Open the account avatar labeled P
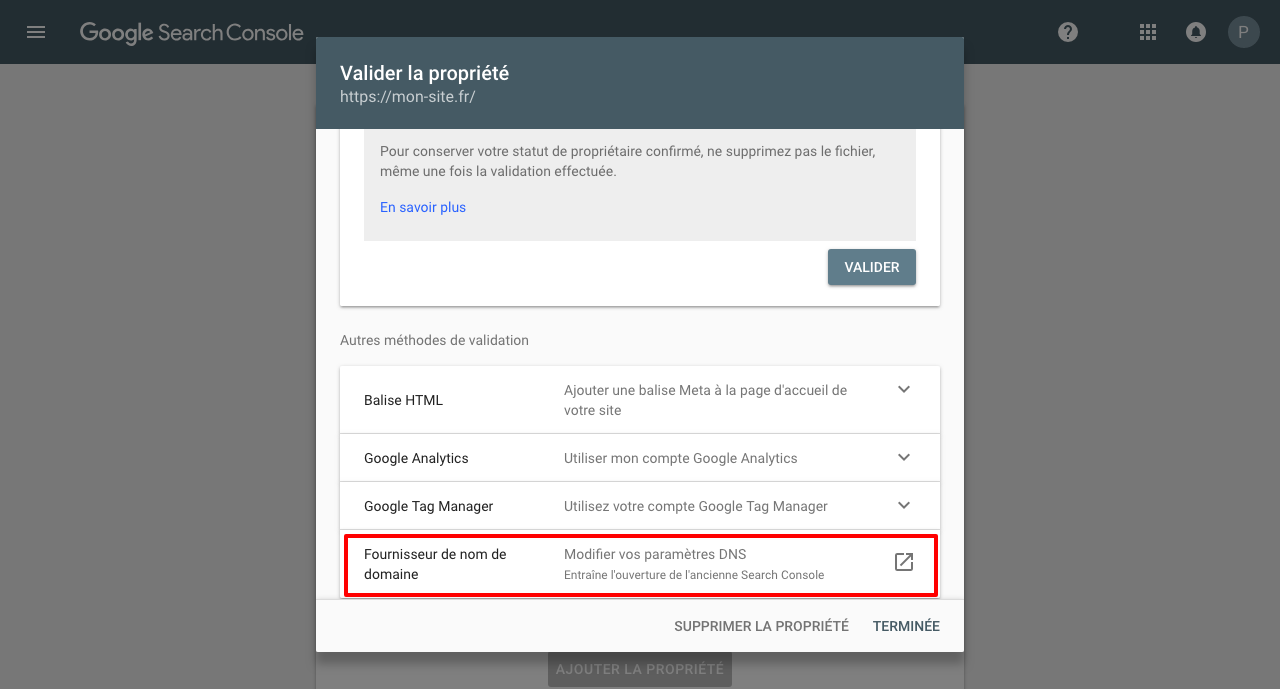Viewport: 1280px width, 689px height. pyautogui.click(x=1243, y=32)
